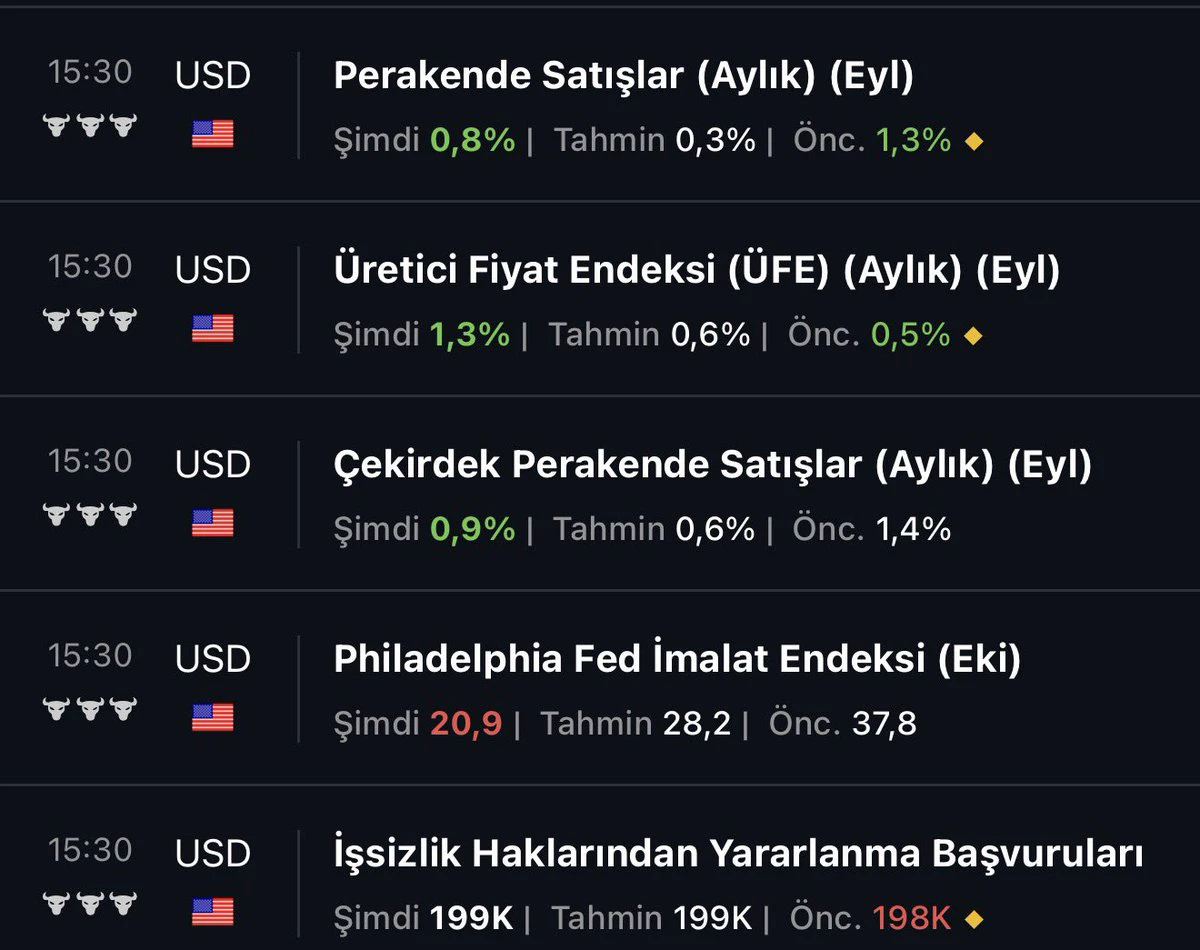This screenshot has width=1200, height=950.
Task: Click yellow revision diamond beside Önc. 198K
Action: point(974,919)
